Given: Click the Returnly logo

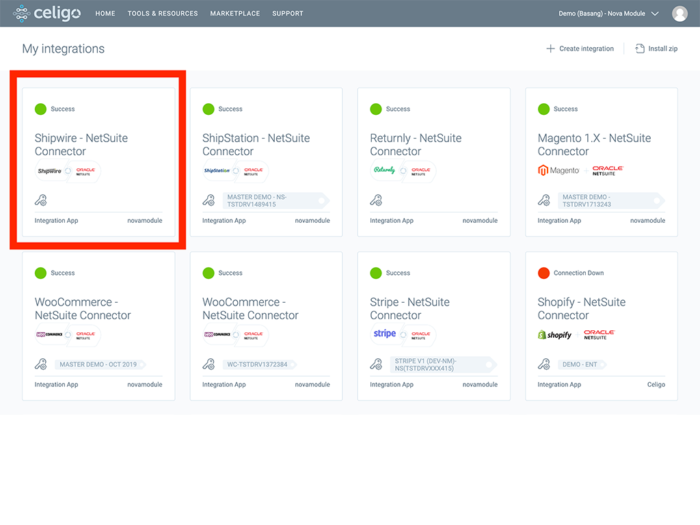Looking at the screenshot, I should [384, 170].
